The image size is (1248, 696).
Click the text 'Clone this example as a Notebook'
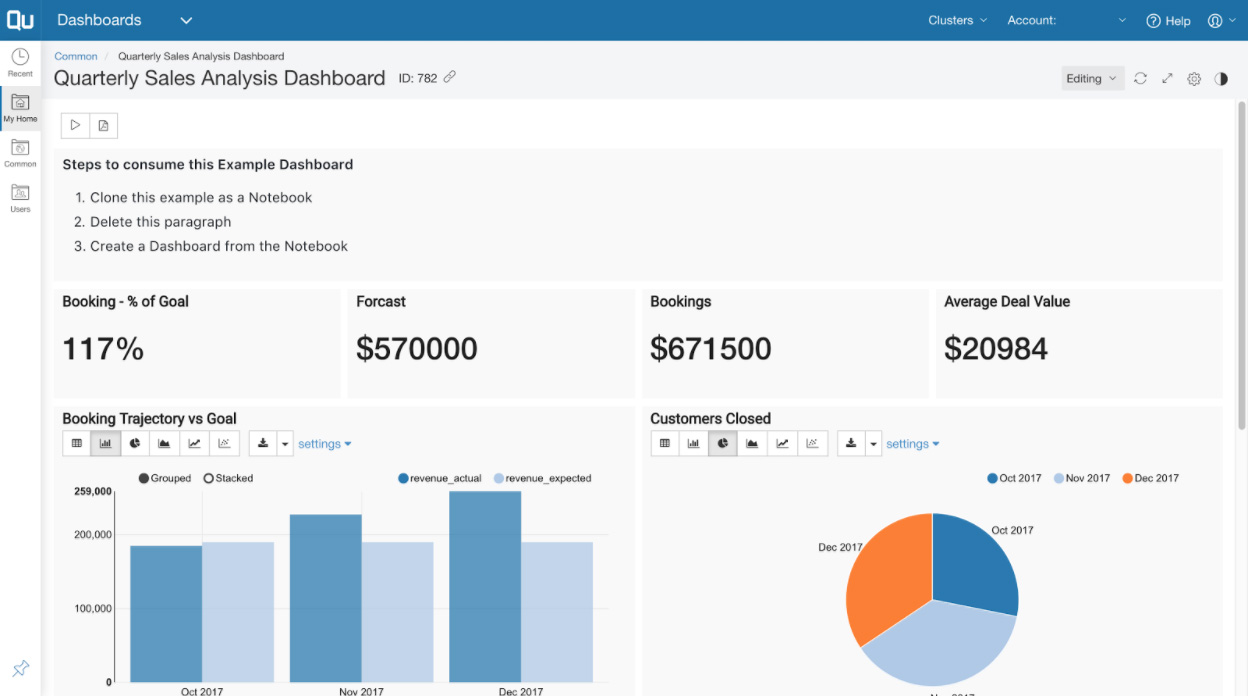tap(201, 197)
